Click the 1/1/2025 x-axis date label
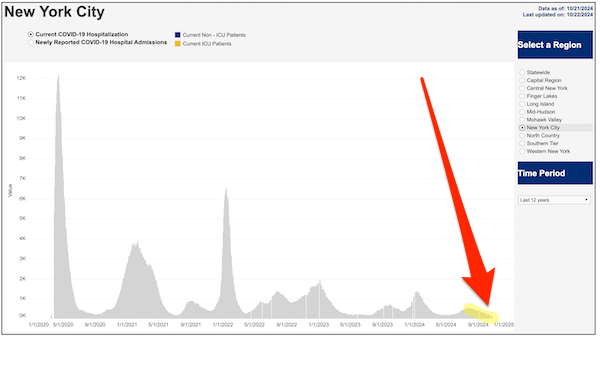The image size is (600, 380). point(504,325)
